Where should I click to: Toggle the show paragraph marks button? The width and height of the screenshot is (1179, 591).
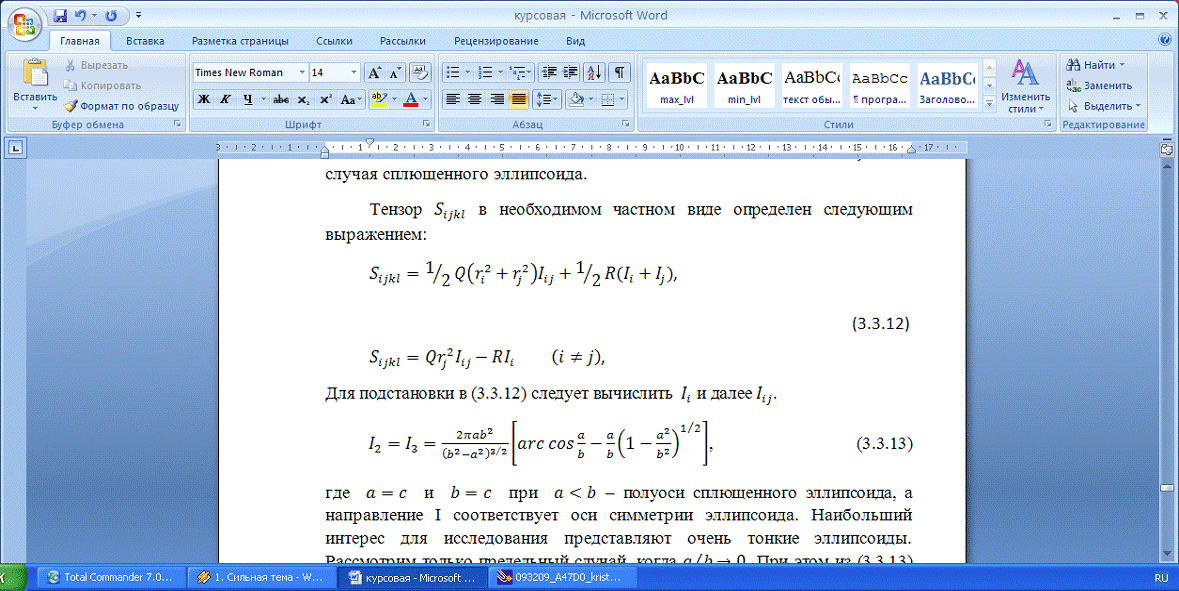[620, 73]
